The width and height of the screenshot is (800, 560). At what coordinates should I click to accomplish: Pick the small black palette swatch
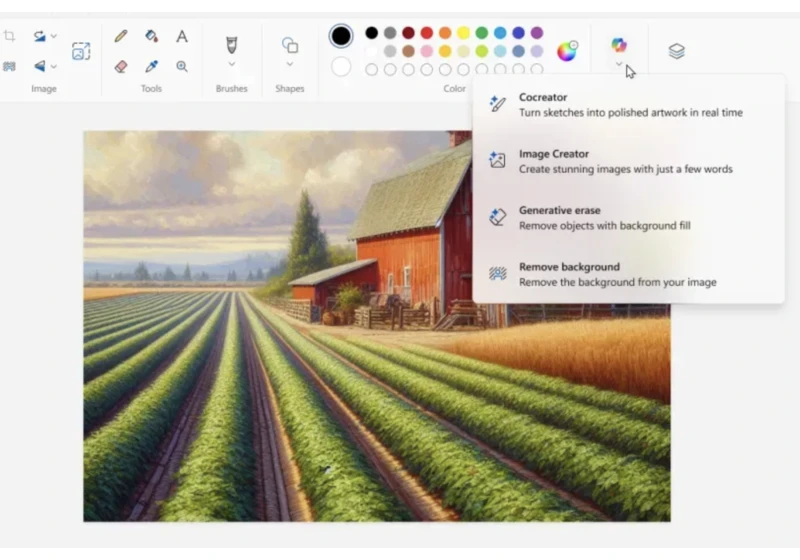(x=372, y=33)
